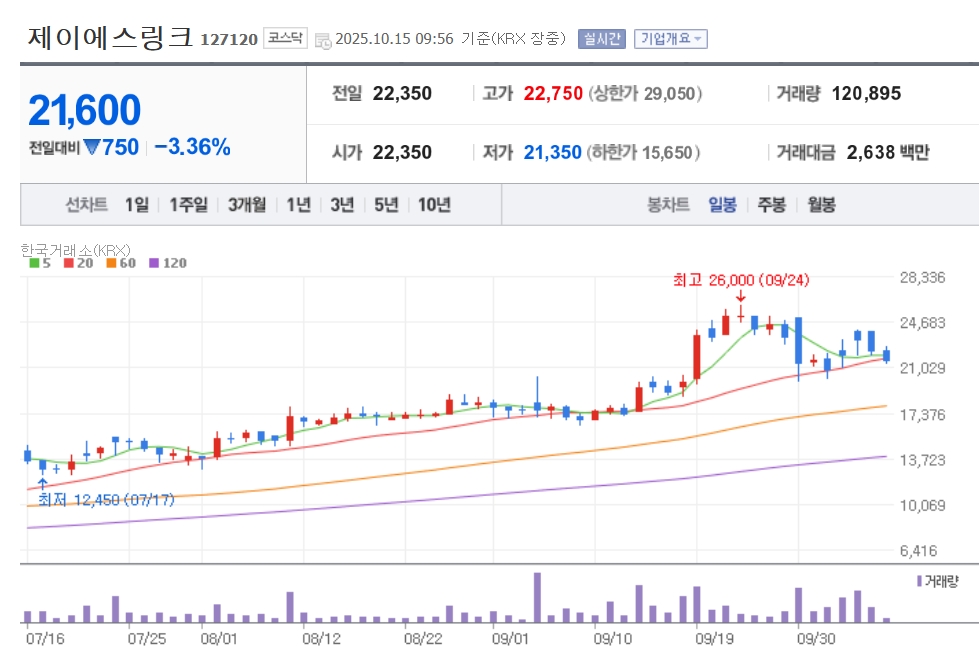Open the 기업개요 dropdown
This screenshot has width=979, height=672.
(x=671, y=39)
